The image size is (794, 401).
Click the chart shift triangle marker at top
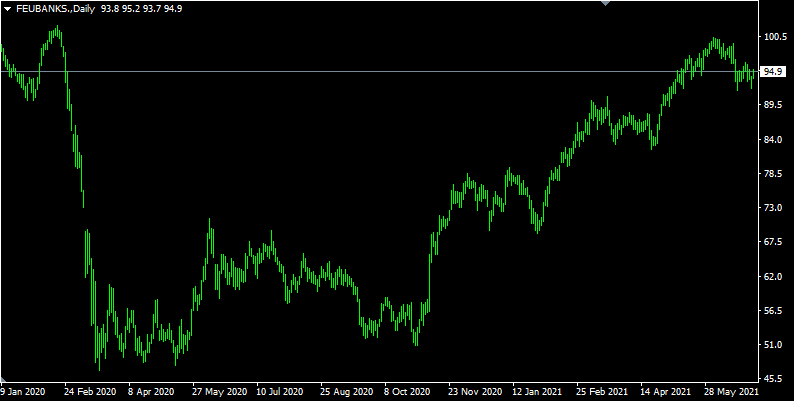605,3
